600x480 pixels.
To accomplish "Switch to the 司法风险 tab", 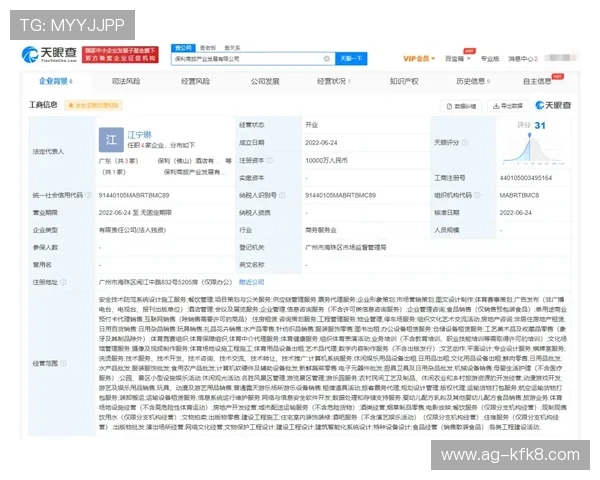I will [x=126, y=81].
